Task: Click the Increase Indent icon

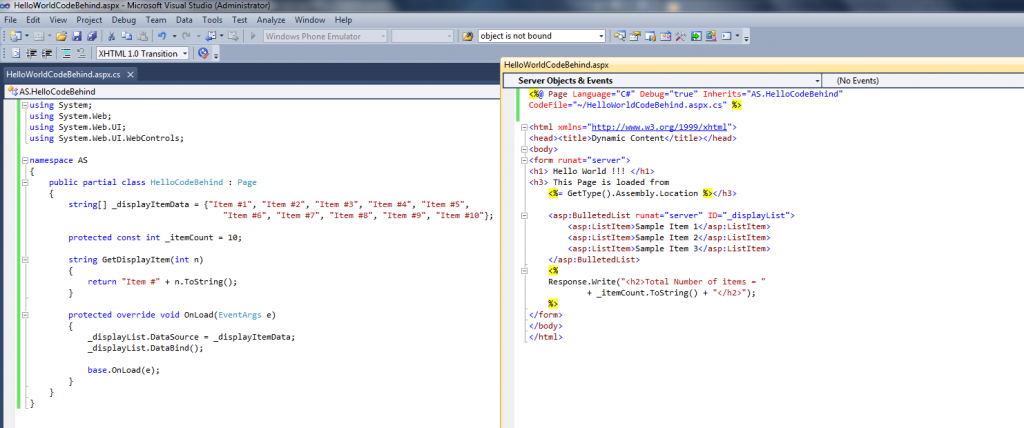Action: [46, 54]
